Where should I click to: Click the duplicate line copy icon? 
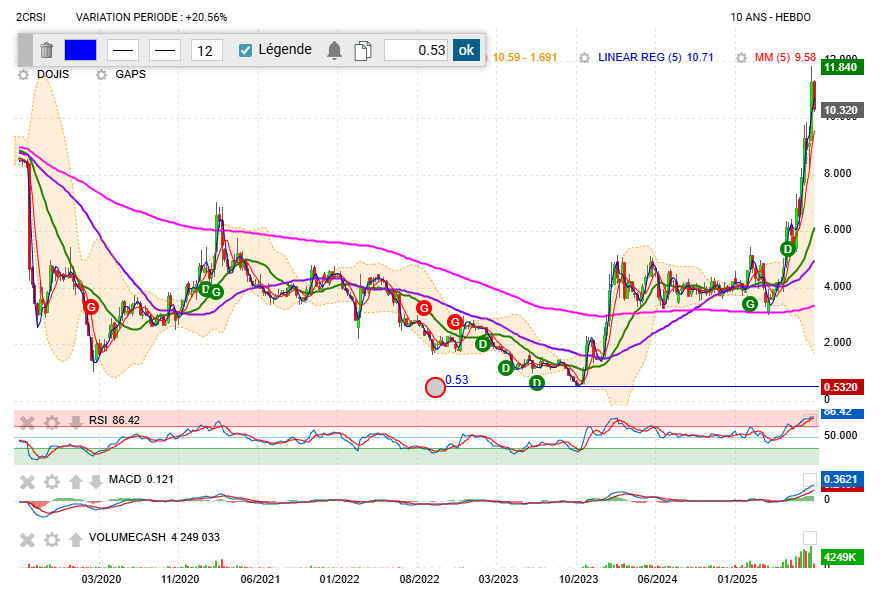click(363, 50)
